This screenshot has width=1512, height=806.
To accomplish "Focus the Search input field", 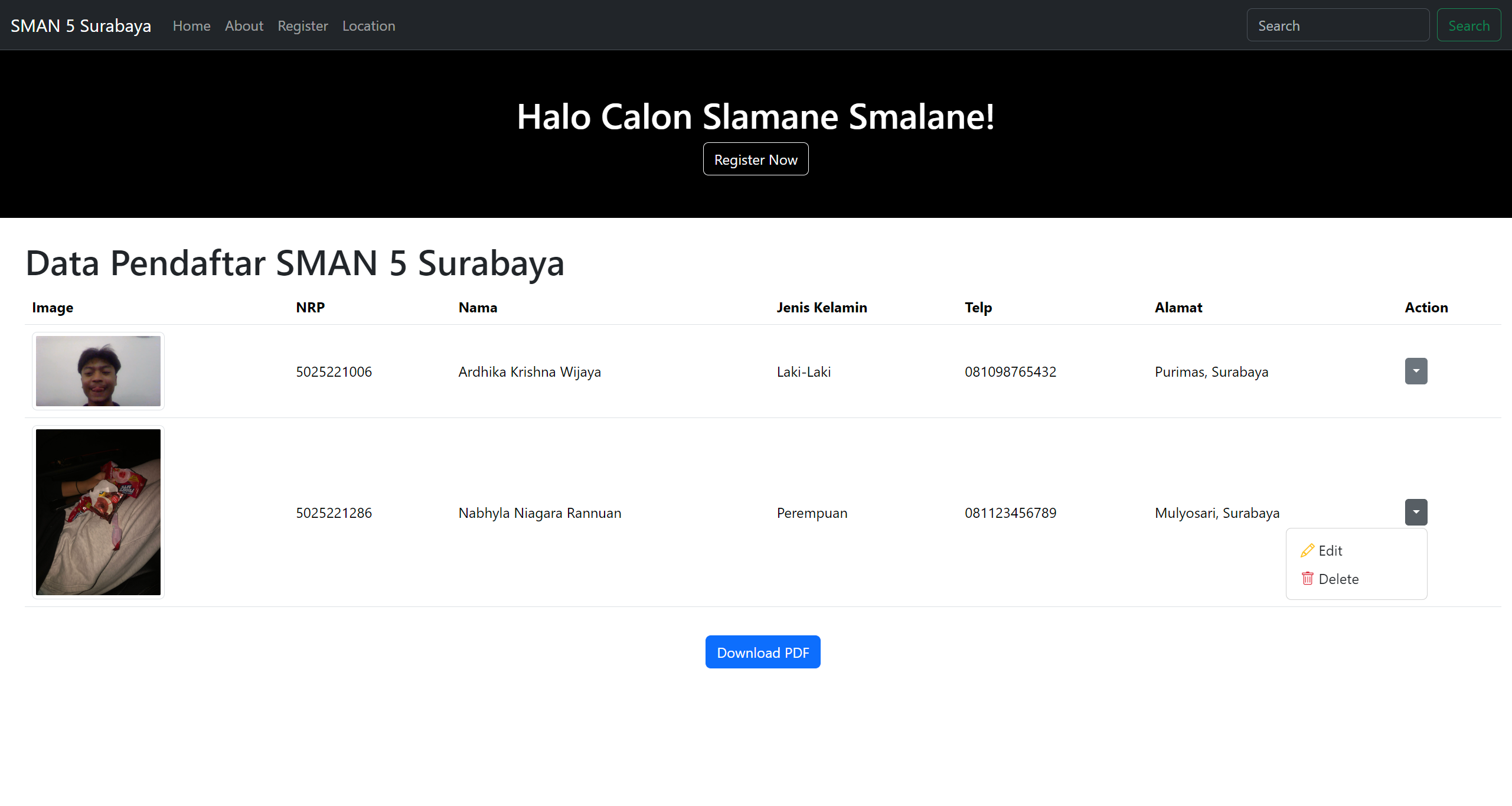I will coord(1338,25).
